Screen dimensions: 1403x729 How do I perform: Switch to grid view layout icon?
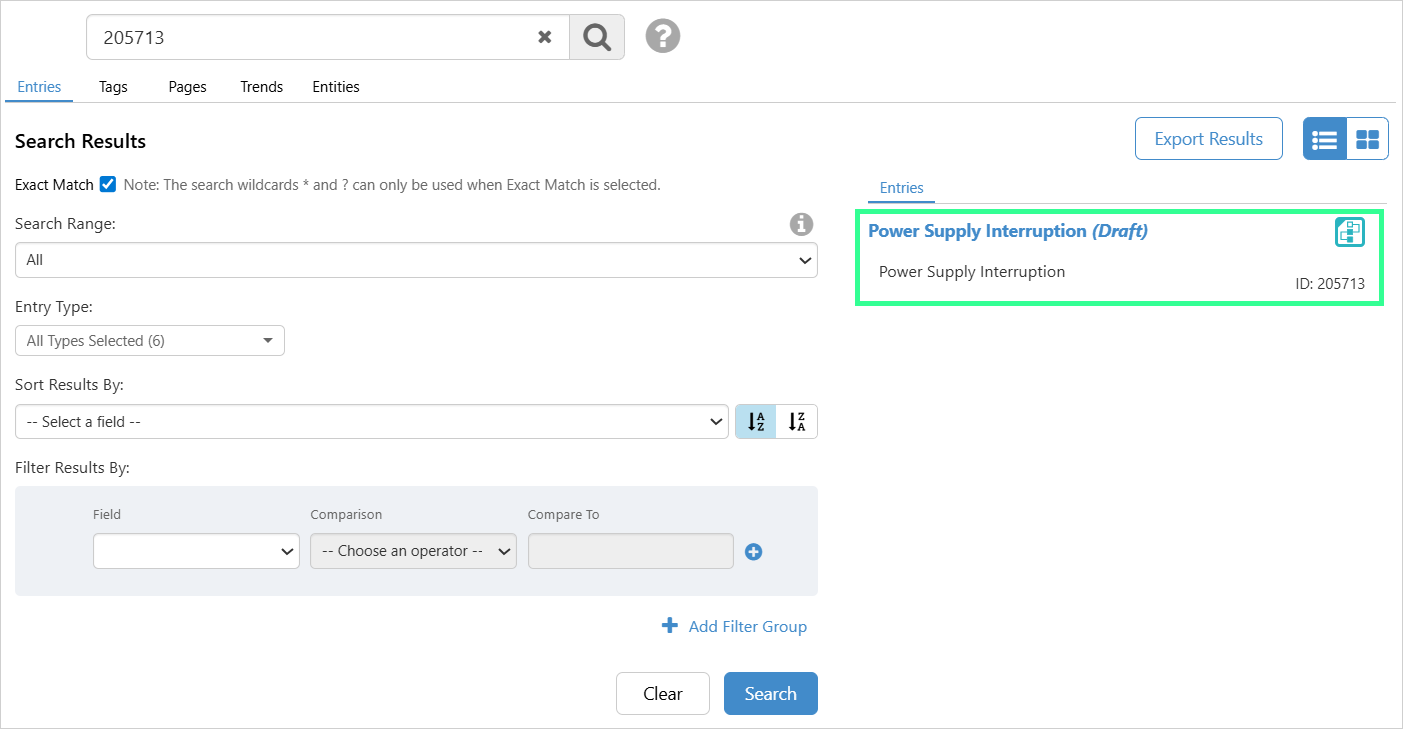tap(1367, 139)
